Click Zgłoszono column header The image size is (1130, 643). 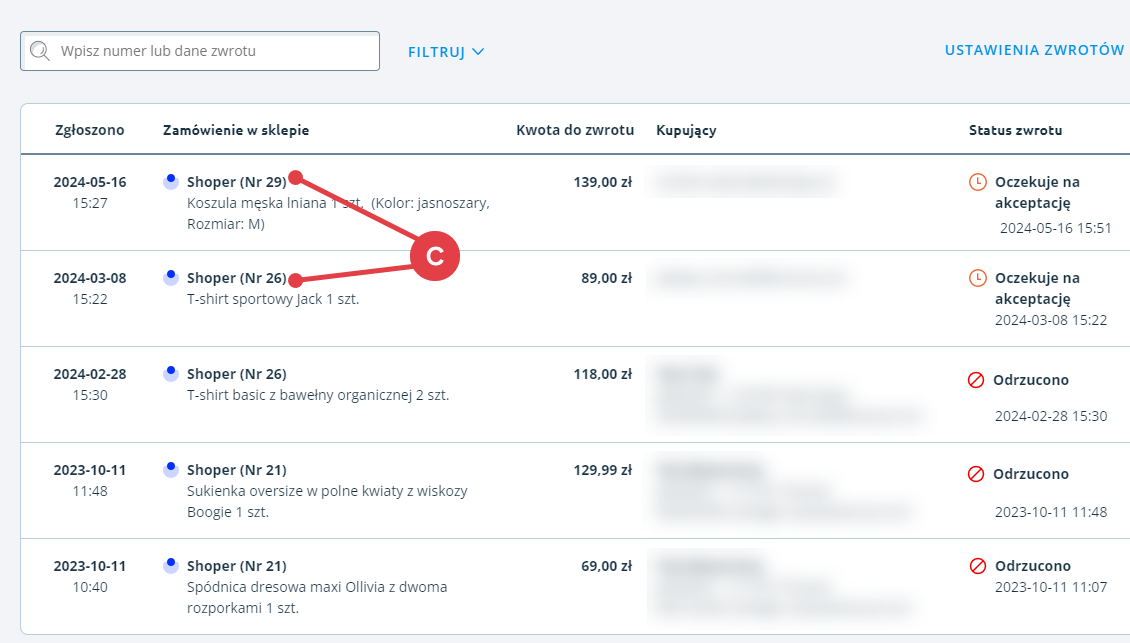(89, 130)
